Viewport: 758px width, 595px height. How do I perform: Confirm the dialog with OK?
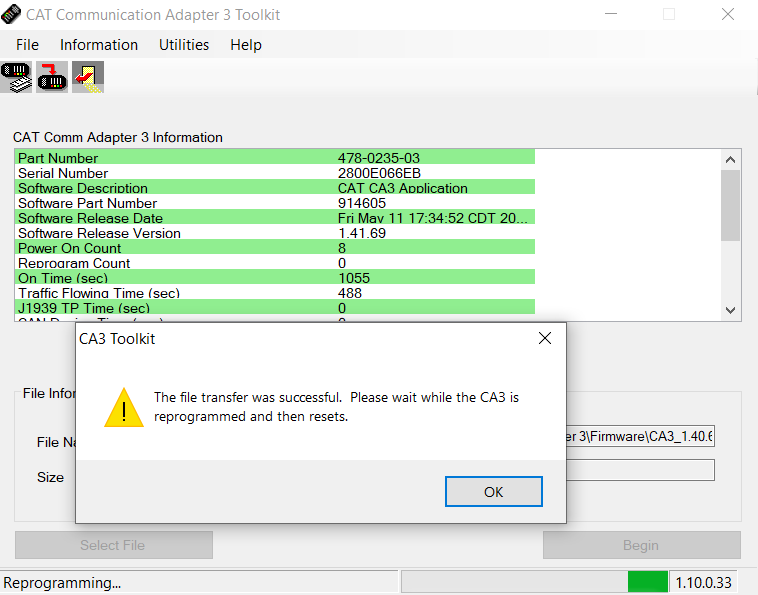point(494,492)
